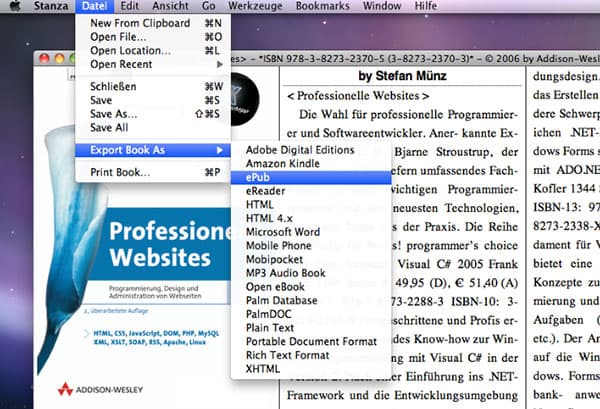This screenshot has width=600, height=409.
Task: Close the open Datei menu
Action: (x=95, y=6)
